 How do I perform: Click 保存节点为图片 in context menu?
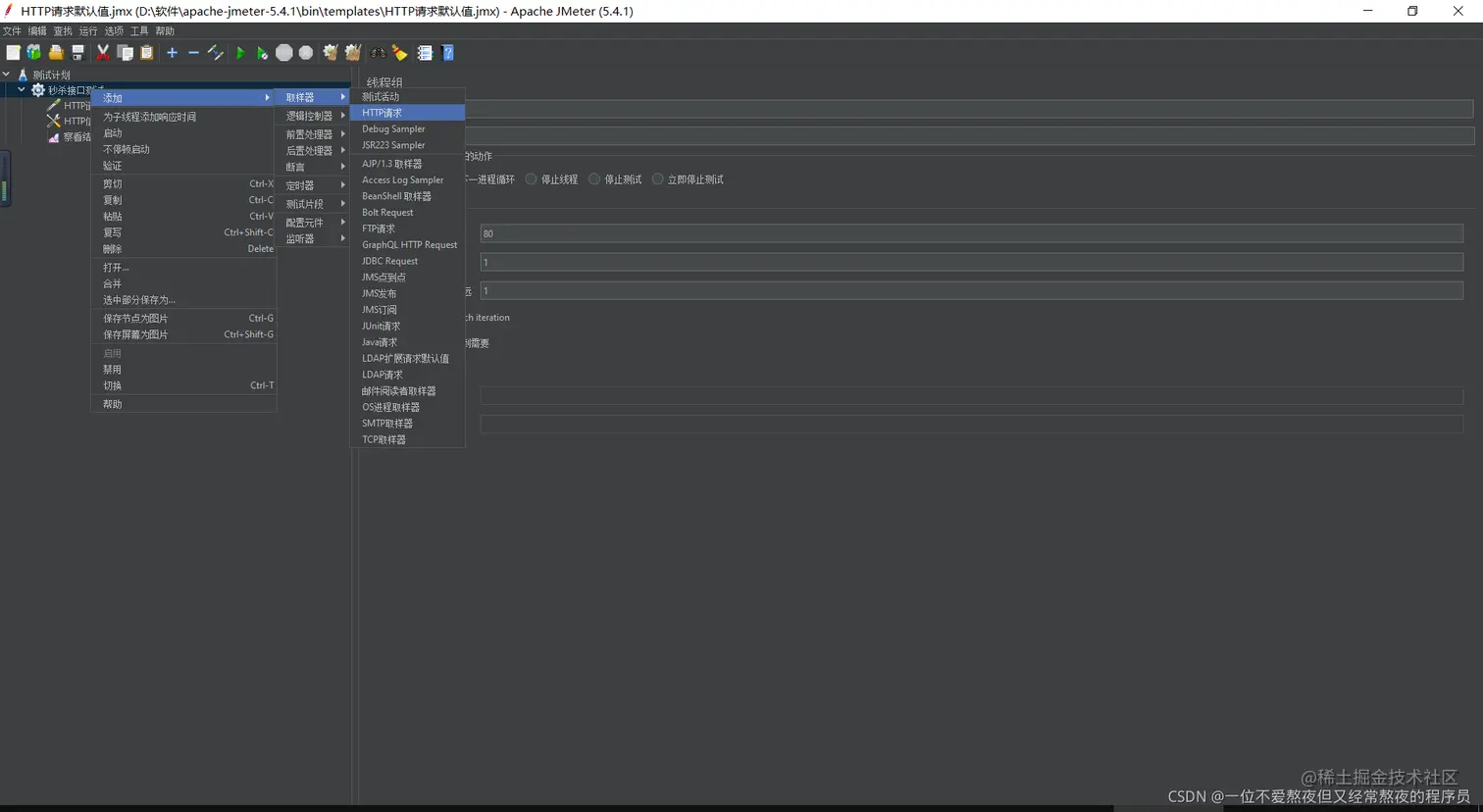point(183,318)
